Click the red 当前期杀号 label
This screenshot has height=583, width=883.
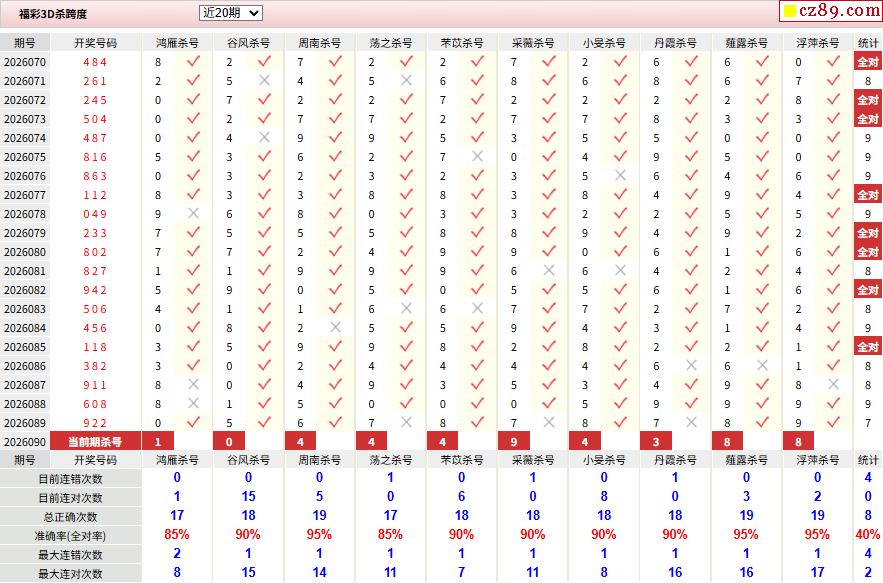click(x=95, y=442)
